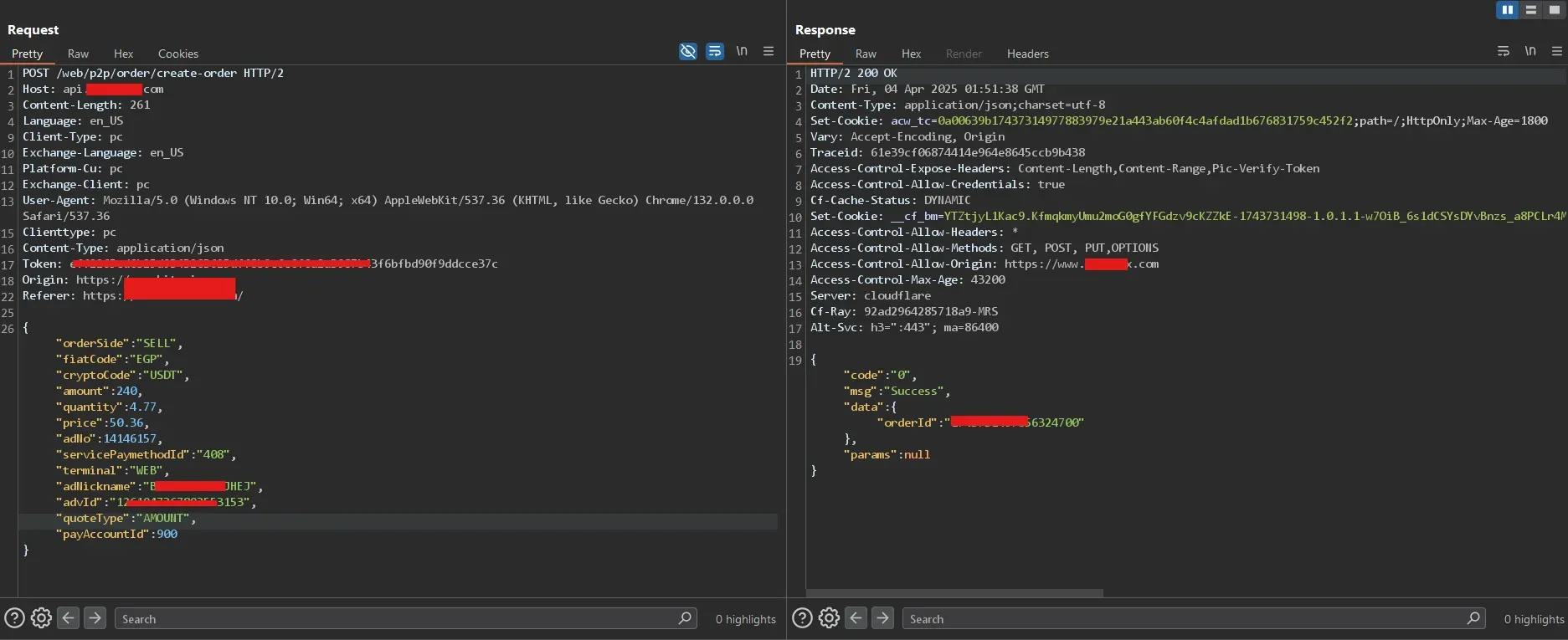Click the "amount":240 value

pos(126,391)
